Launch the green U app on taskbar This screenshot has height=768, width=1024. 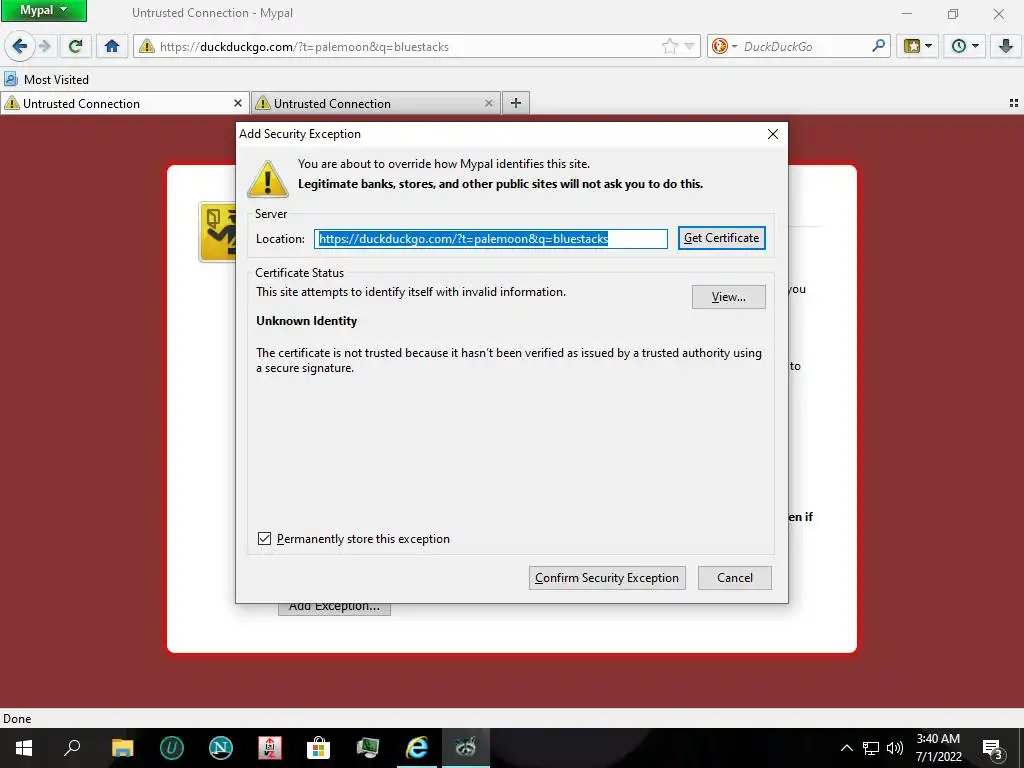click(172, 748)
